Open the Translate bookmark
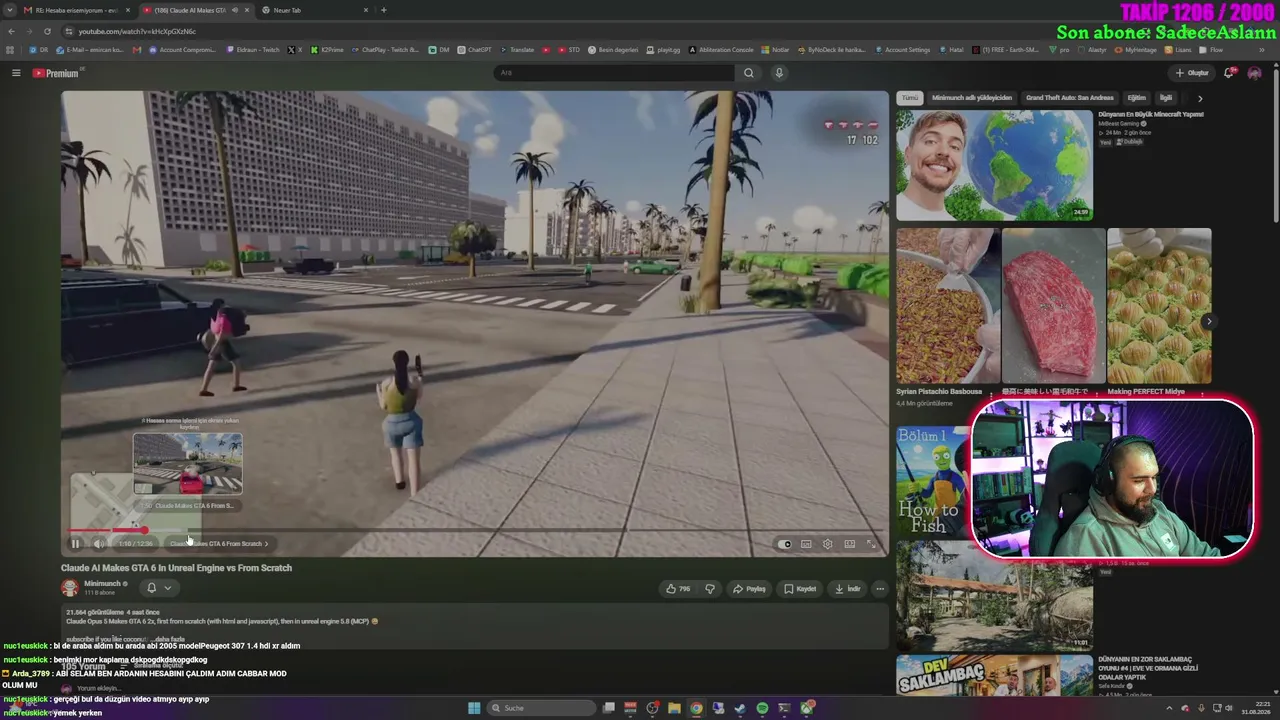Image resolution: width=1280 pixels, height=720 pixels. [517, 50]
